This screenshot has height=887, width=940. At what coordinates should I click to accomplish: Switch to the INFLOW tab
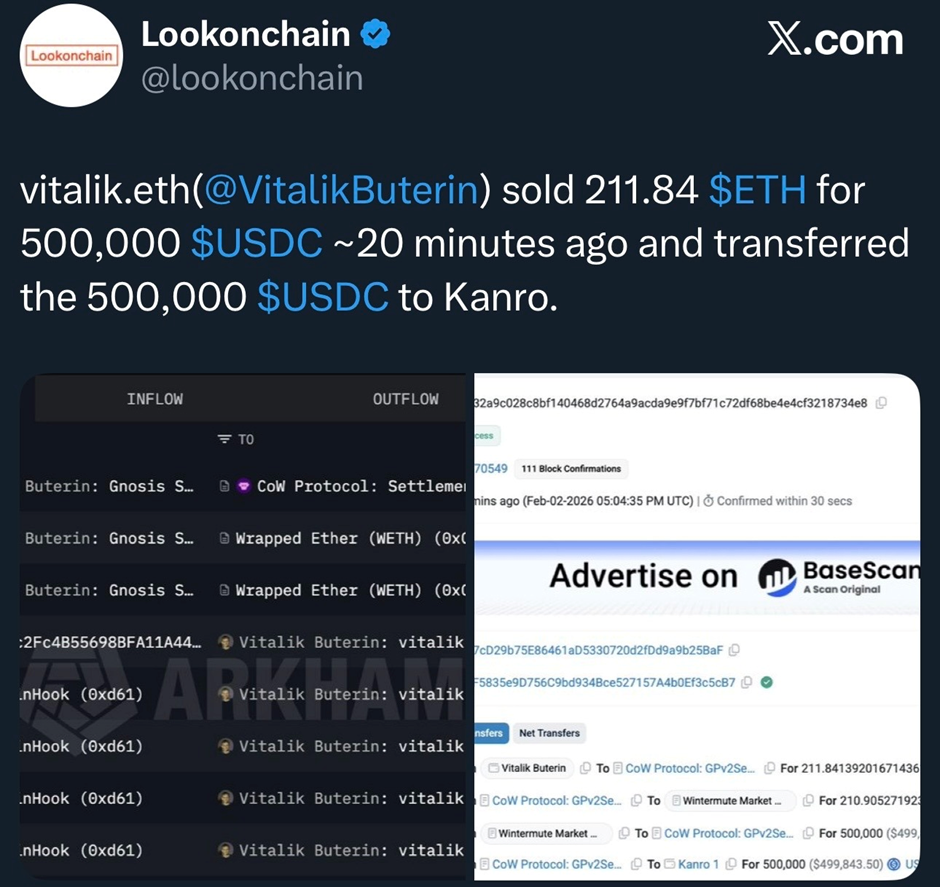point(155,399)
